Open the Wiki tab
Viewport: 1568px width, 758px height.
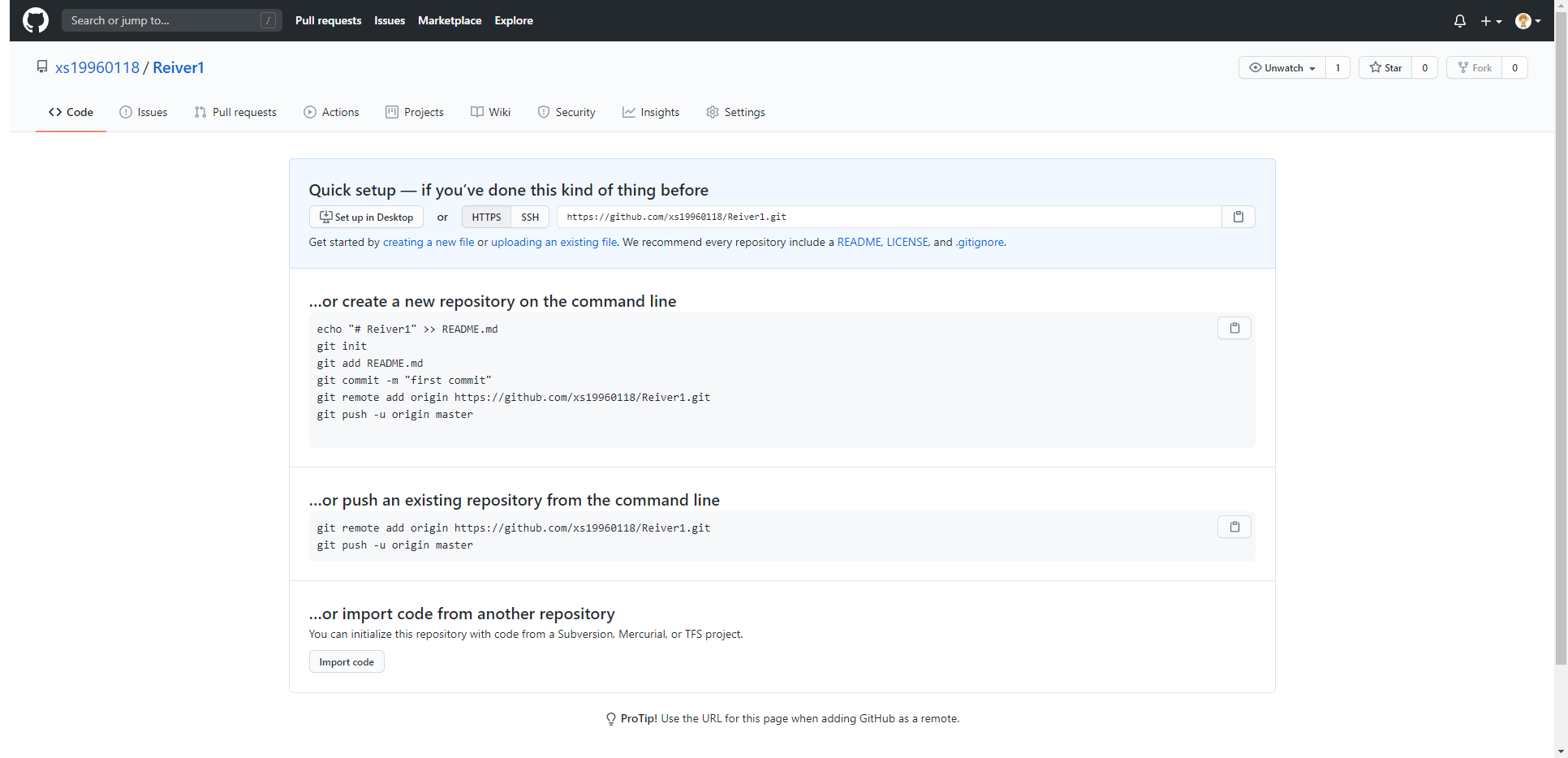[490, 112]
